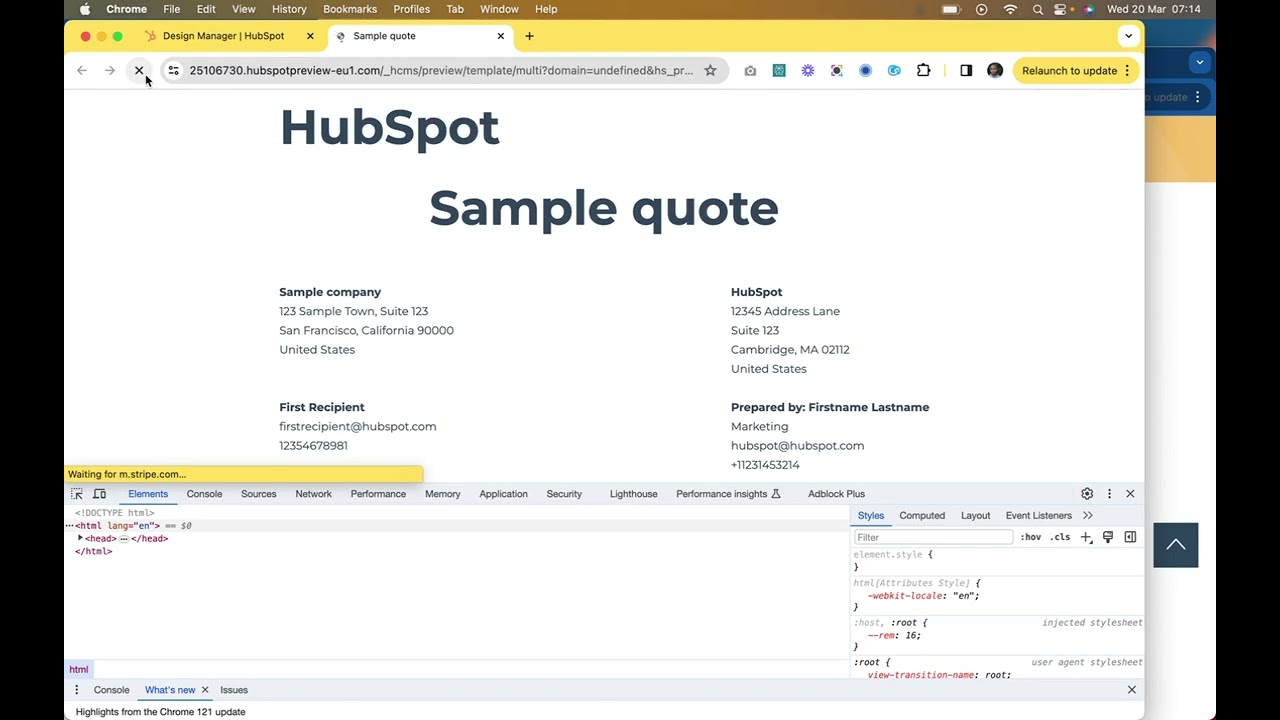1280x720 pixels.
Task: Click the styles Filter input field
Action: pos(933,537)
